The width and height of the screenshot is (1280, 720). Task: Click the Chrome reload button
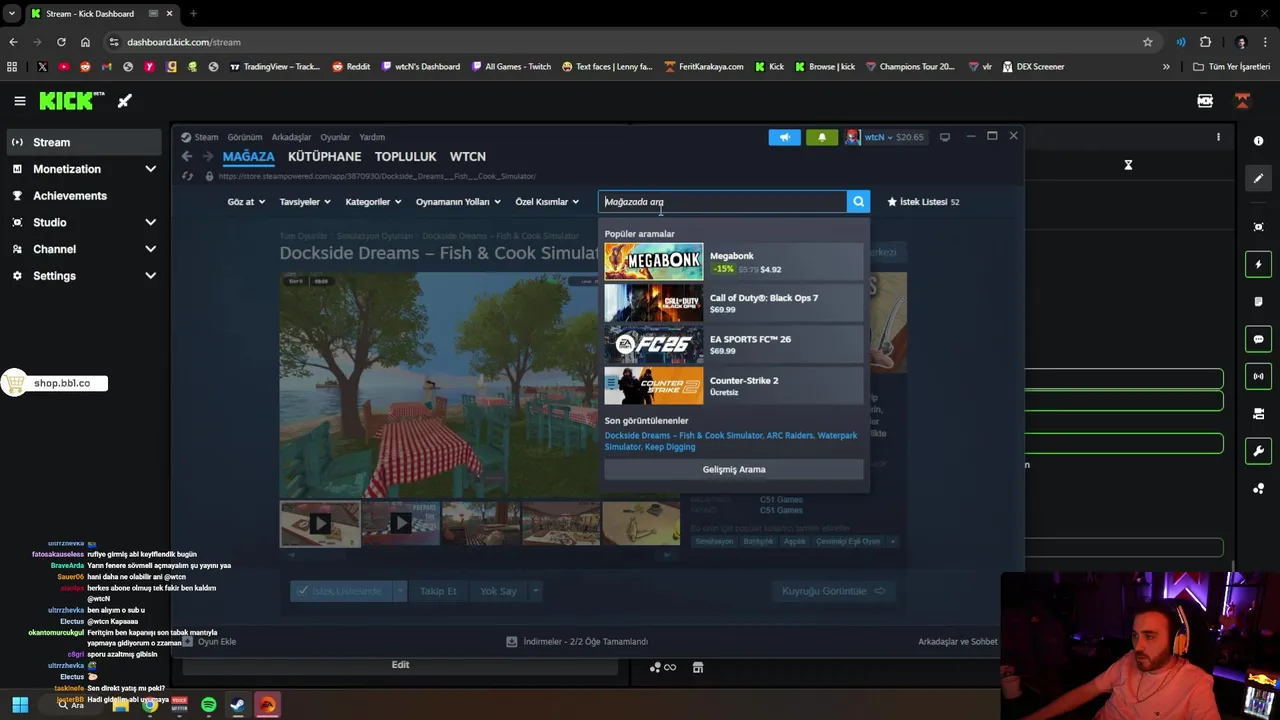pyautogui.click(x=61, y=42)
